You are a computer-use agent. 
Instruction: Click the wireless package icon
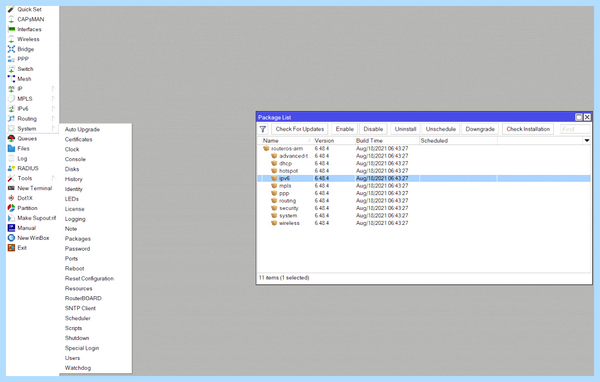pos(274,223)
